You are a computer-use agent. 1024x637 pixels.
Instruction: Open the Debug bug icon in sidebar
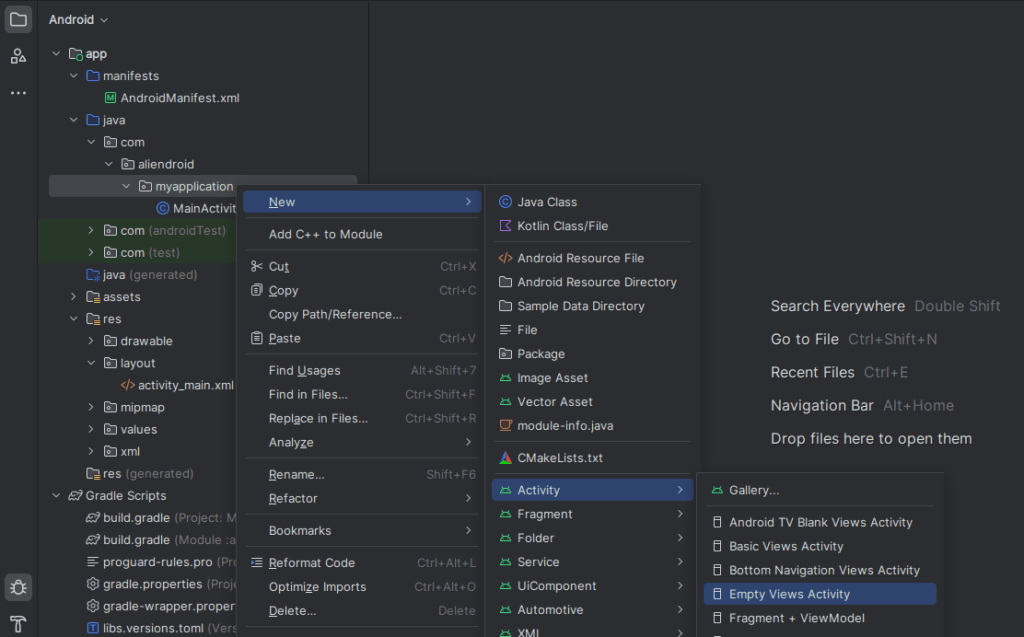coord(18,587)
